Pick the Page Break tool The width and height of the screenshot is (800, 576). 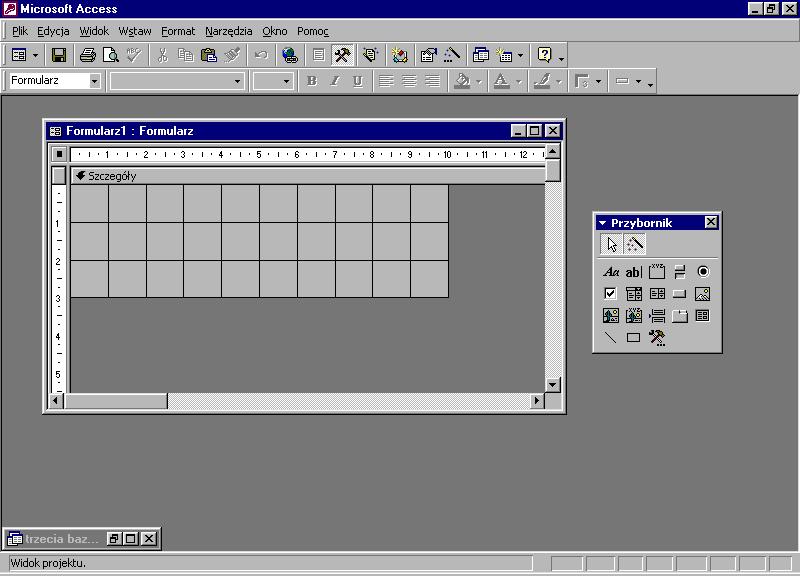click(x=657, y=316)
